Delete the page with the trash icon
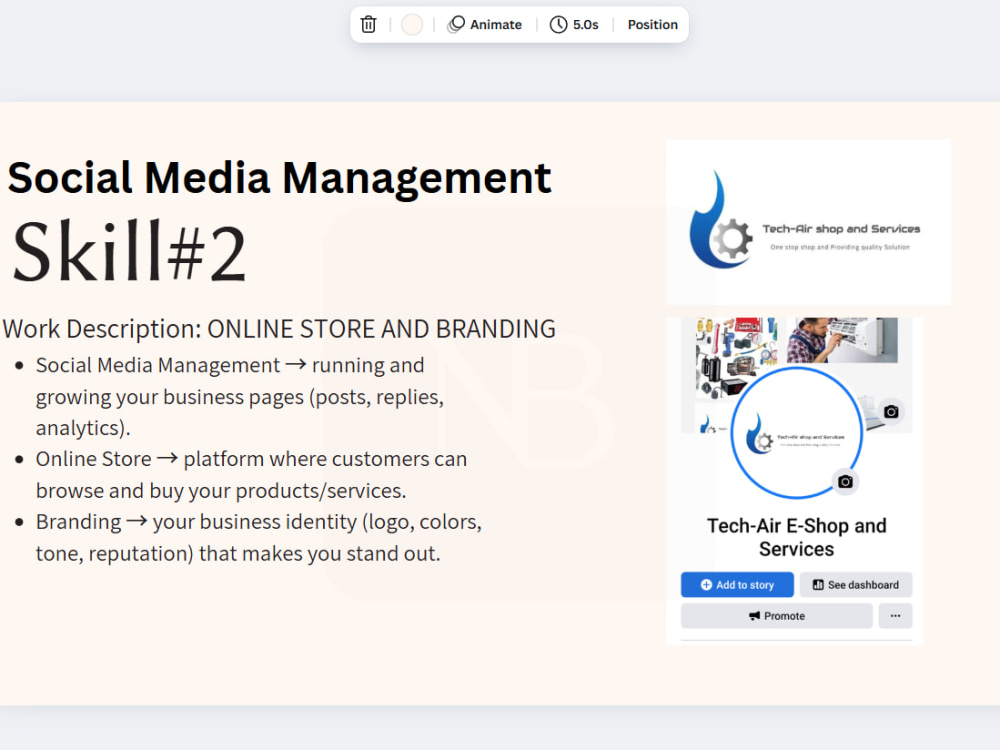The height and width of the screenshot is (750, 1000). coord(369,25)
